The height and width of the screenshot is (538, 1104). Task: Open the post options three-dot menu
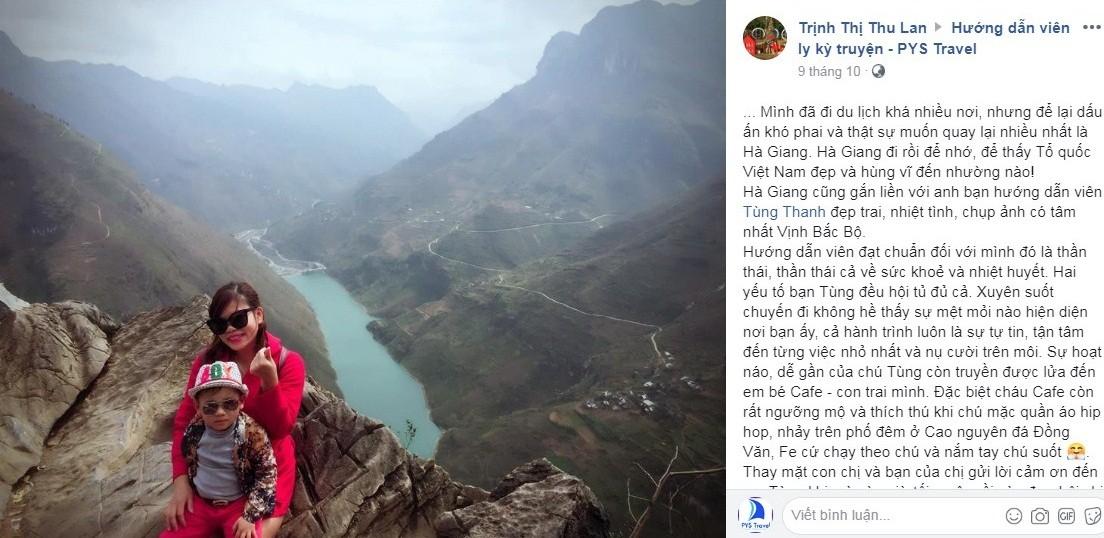pyautogui.click(x=1092, y=27)
